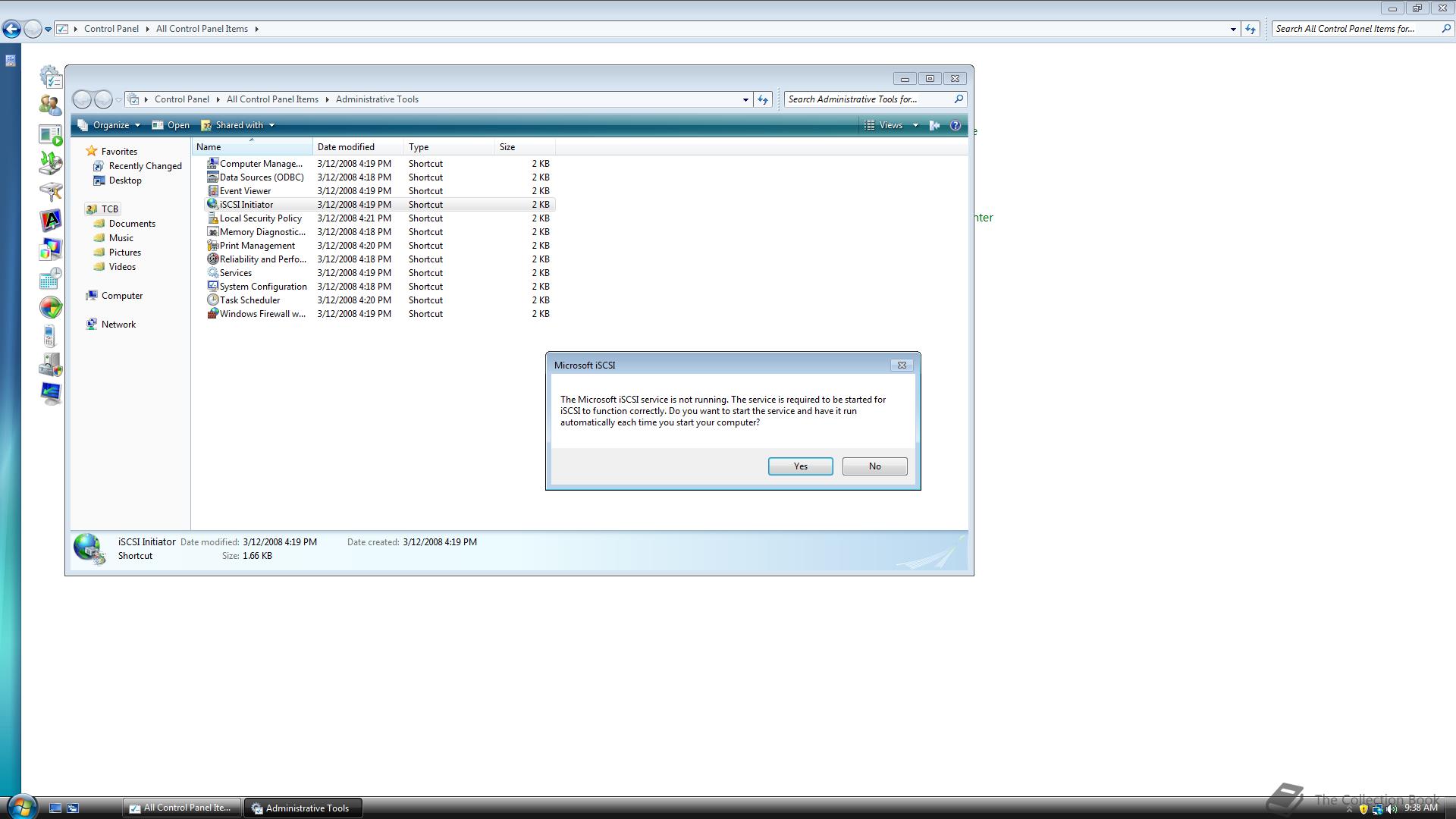This screenshot has height=819, width=1456.
Task: Open address history dropdown in outer Control Panel
Action: [1233, 29]
